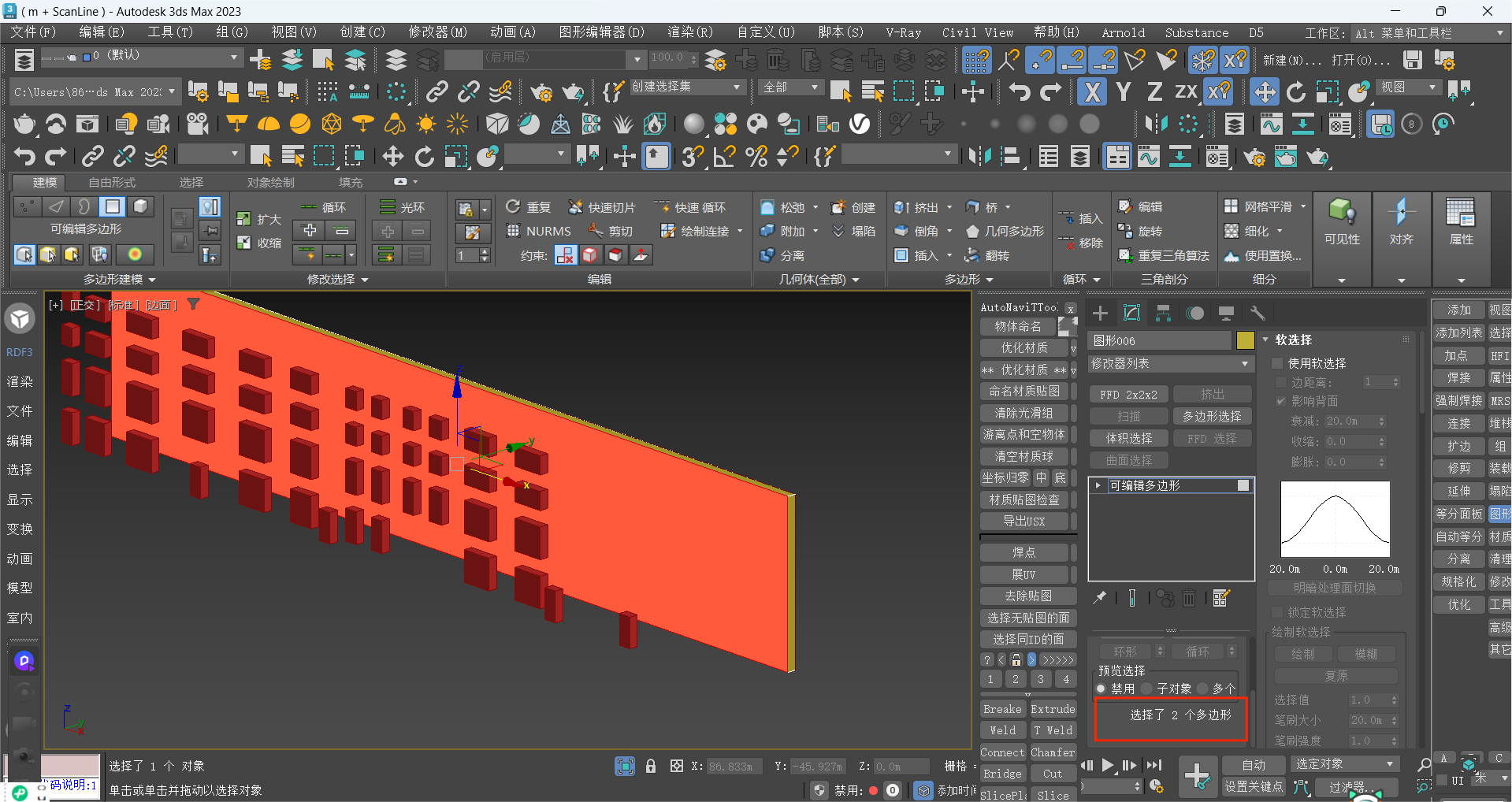
Task: Select the 子对象 preview selection radio
Action: [x=1146, y=689]
